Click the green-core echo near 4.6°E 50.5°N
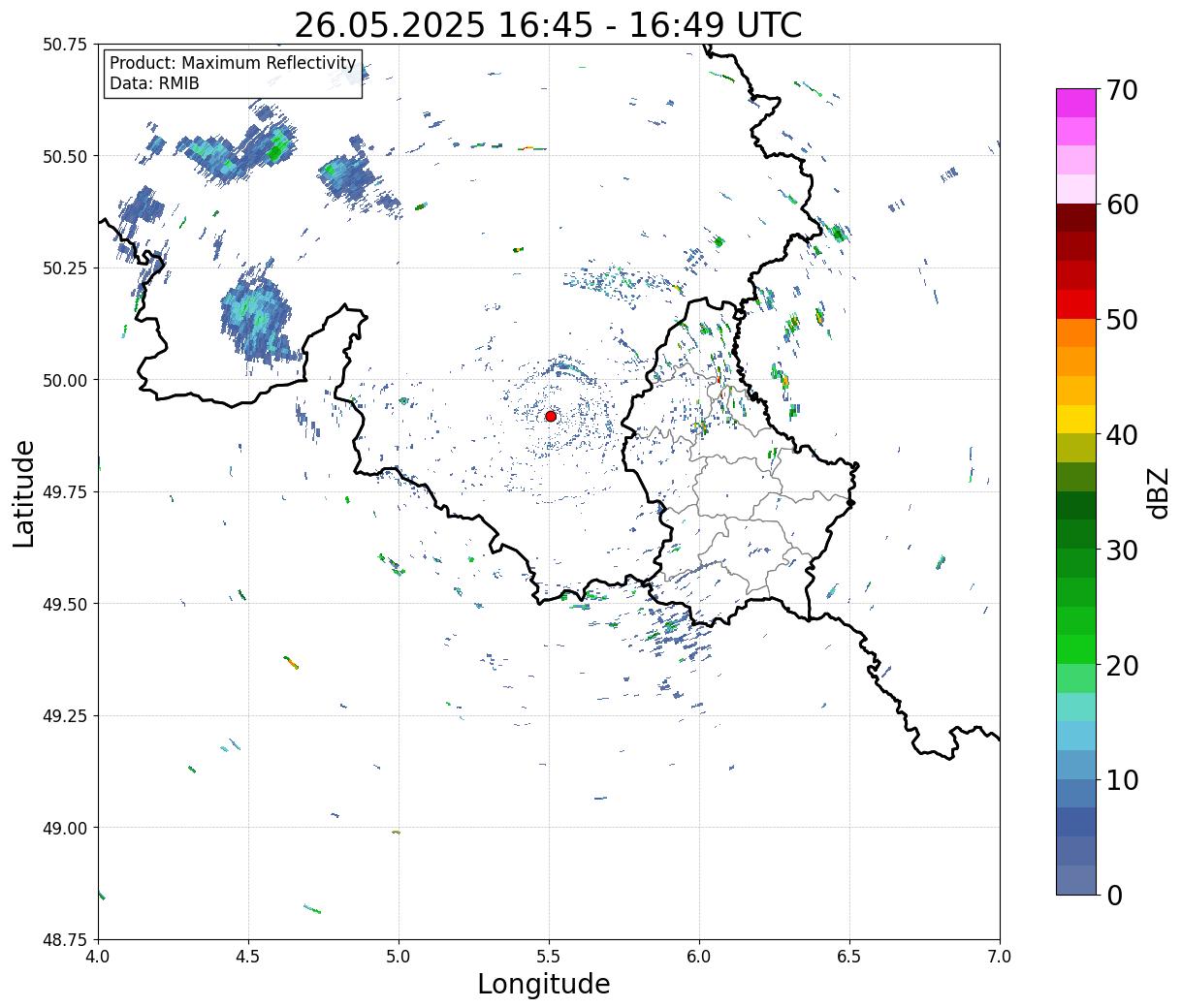Viewport: 1182px width, 1008px height. (277, 147)
